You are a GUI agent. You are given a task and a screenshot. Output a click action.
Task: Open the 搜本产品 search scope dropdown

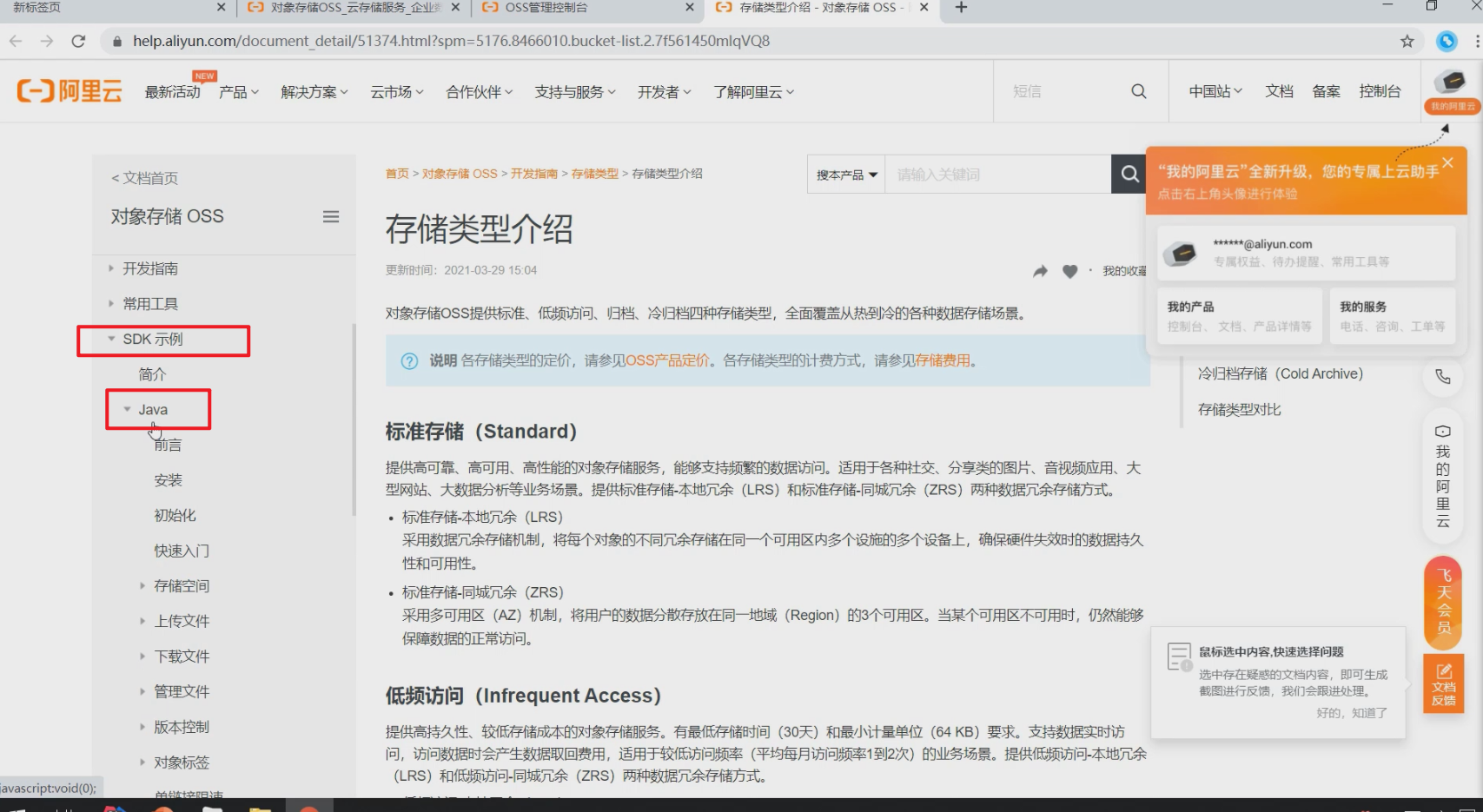(x=846, y=175)
